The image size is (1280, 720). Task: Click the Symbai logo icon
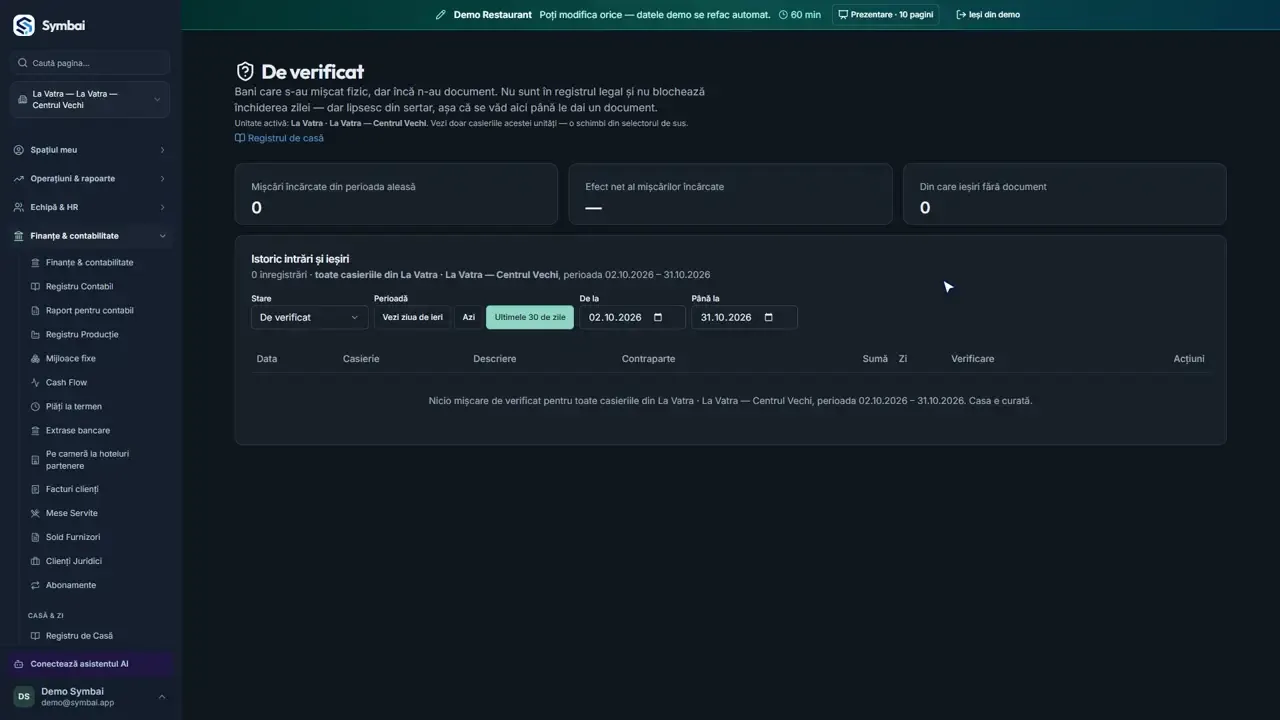point(23,25)
